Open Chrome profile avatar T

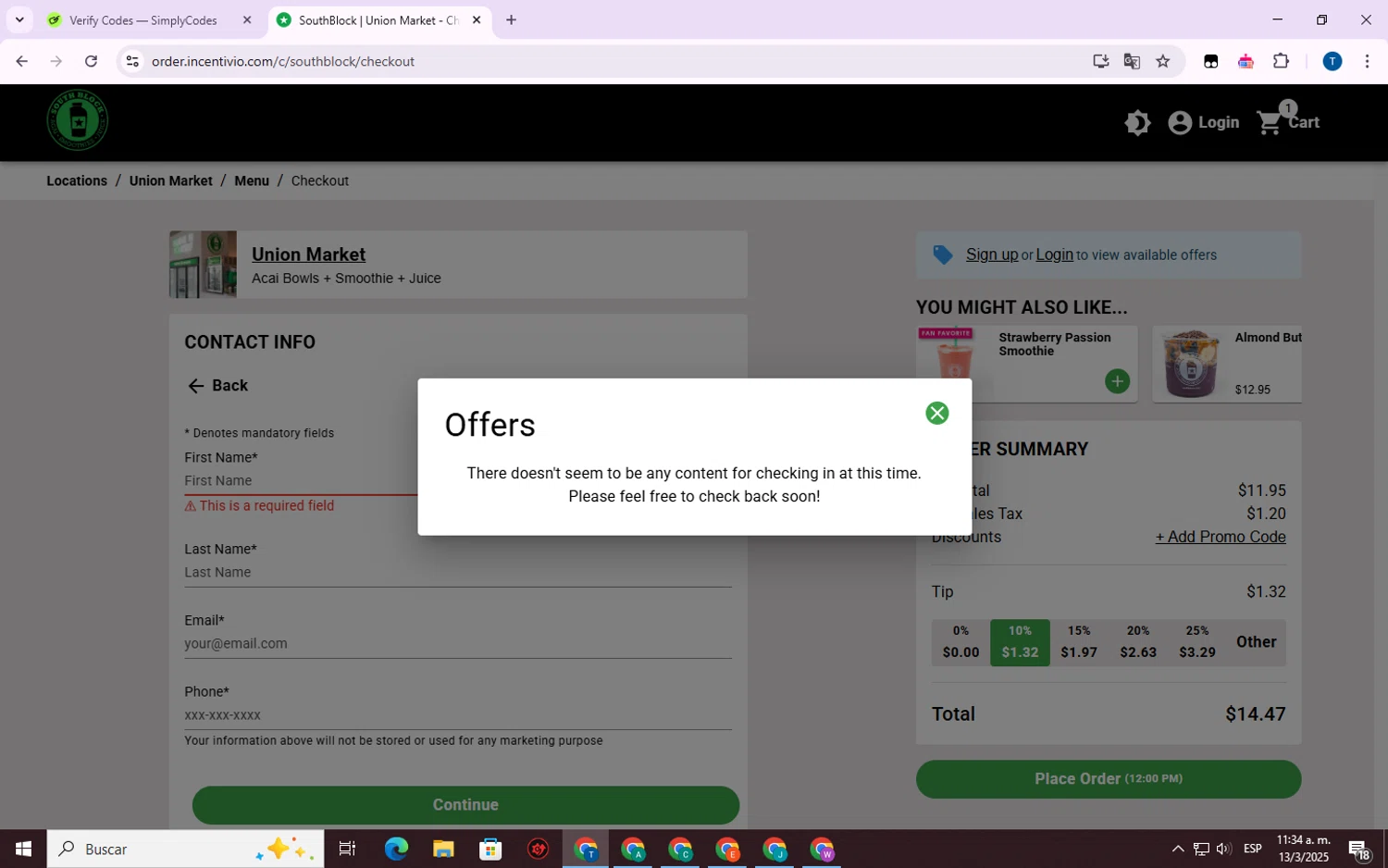1332,61
